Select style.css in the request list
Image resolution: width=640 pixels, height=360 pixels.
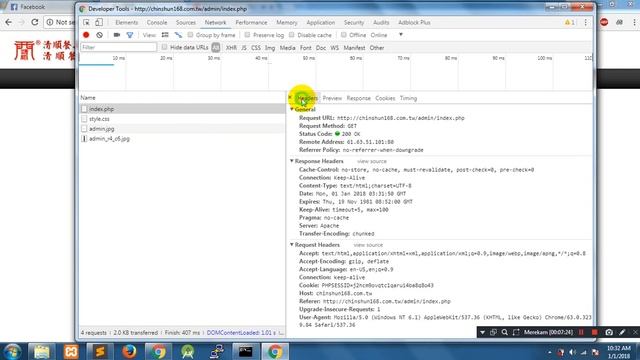coord(182,119)
